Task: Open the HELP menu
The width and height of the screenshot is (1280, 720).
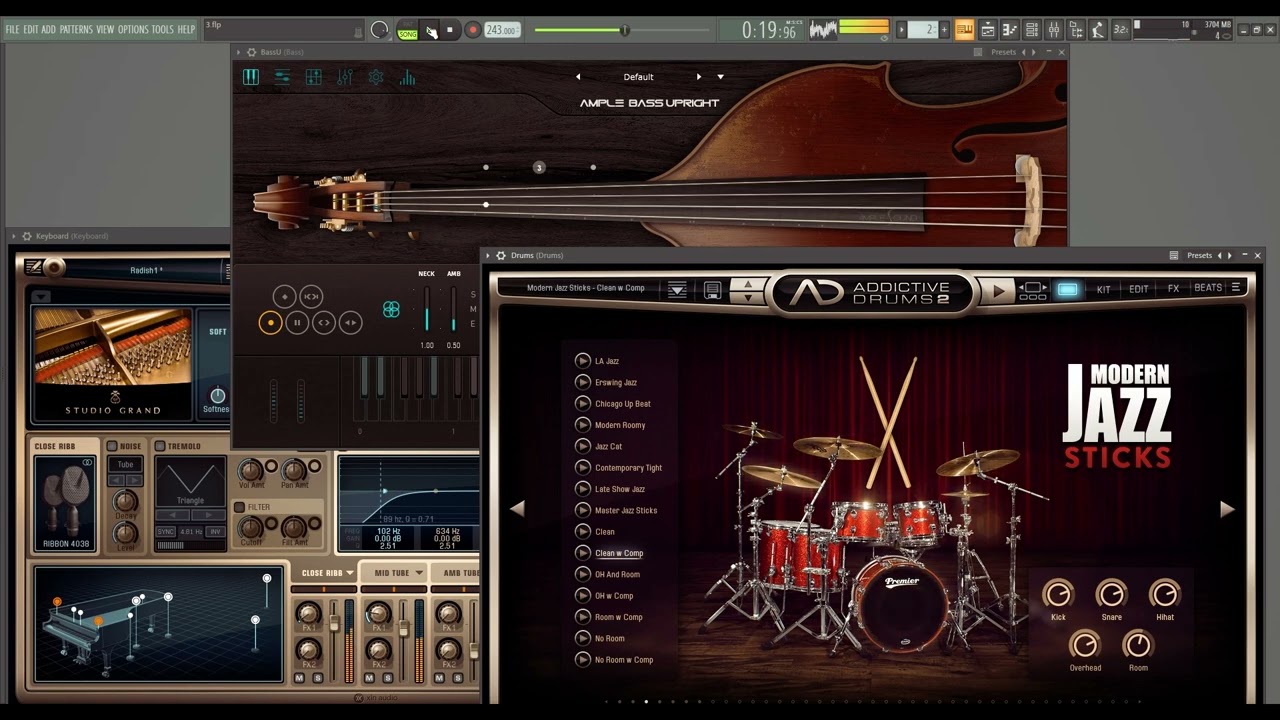Action: (x=186, y=30)
